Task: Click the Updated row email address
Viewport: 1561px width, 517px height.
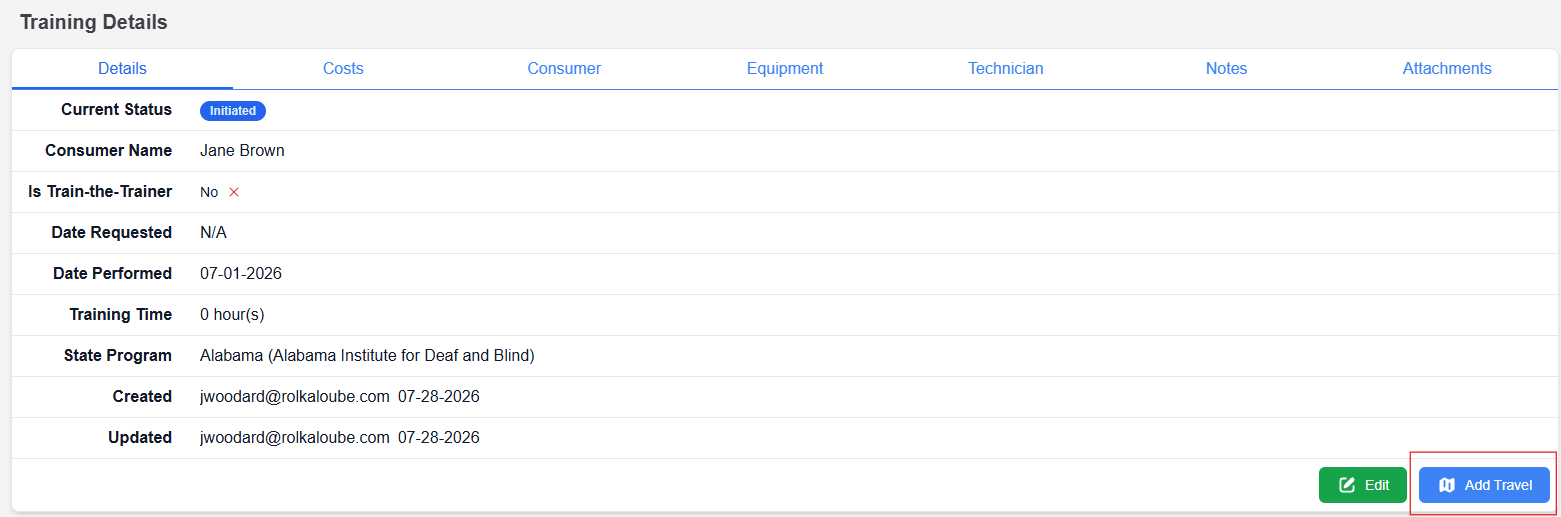Action: coord(295,438)
